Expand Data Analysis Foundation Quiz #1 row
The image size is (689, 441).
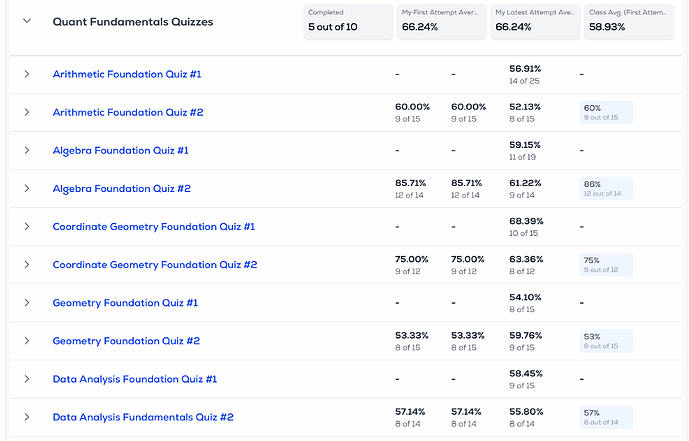(27, 379)
